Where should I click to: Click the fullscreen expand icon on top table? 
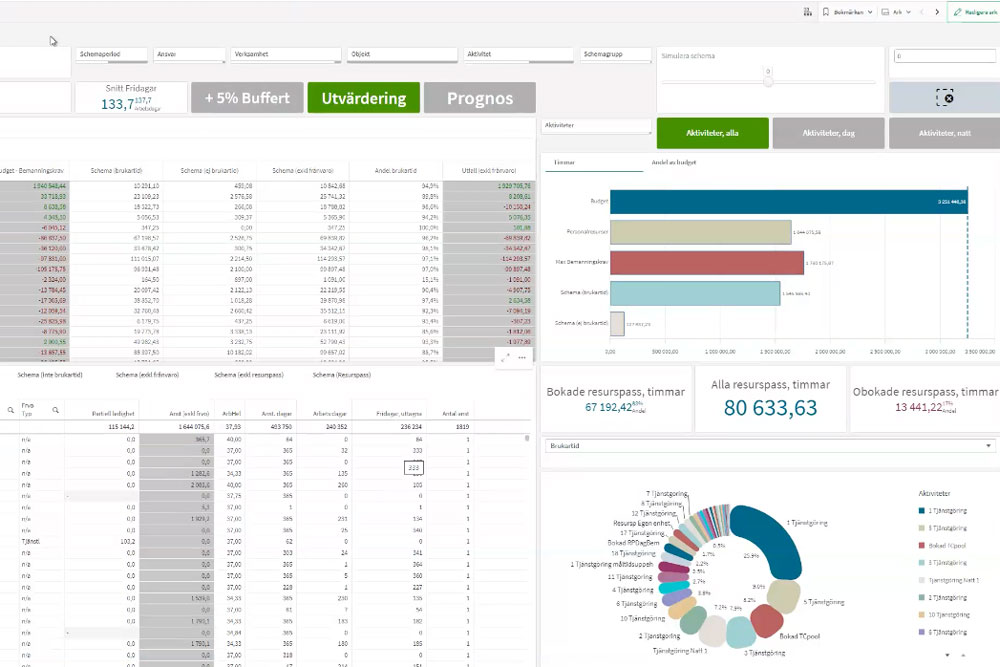[x=505, y=358]
